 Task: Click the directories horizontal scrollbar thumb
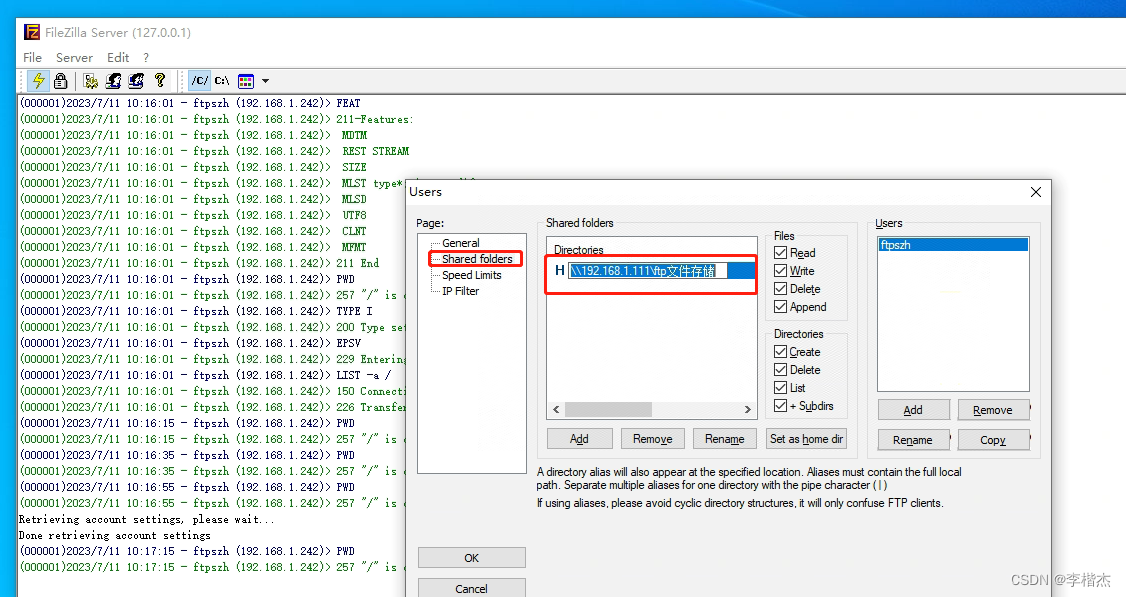608,409
